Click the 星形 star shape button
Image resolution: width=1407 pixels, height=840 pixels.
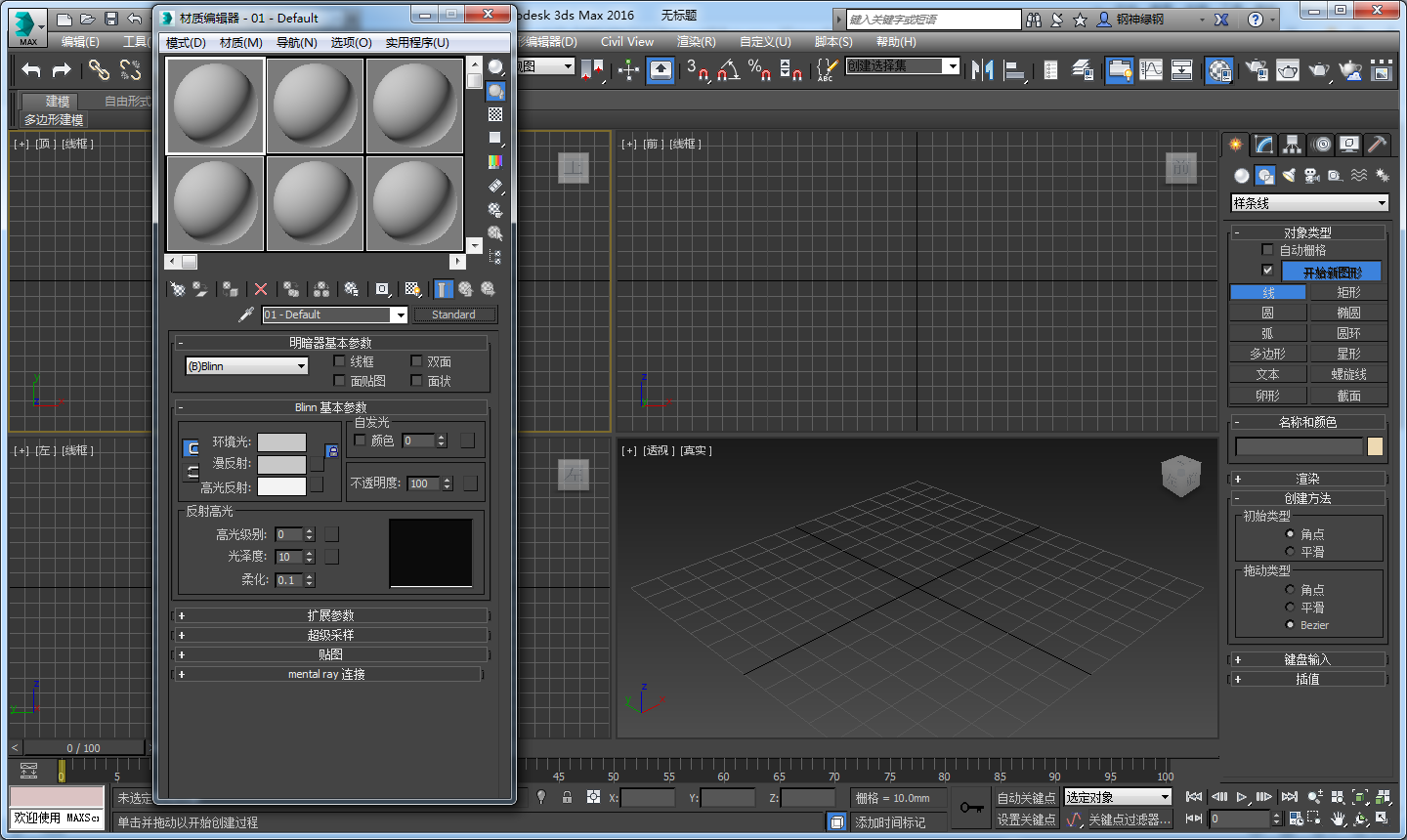click(1348, 354)
